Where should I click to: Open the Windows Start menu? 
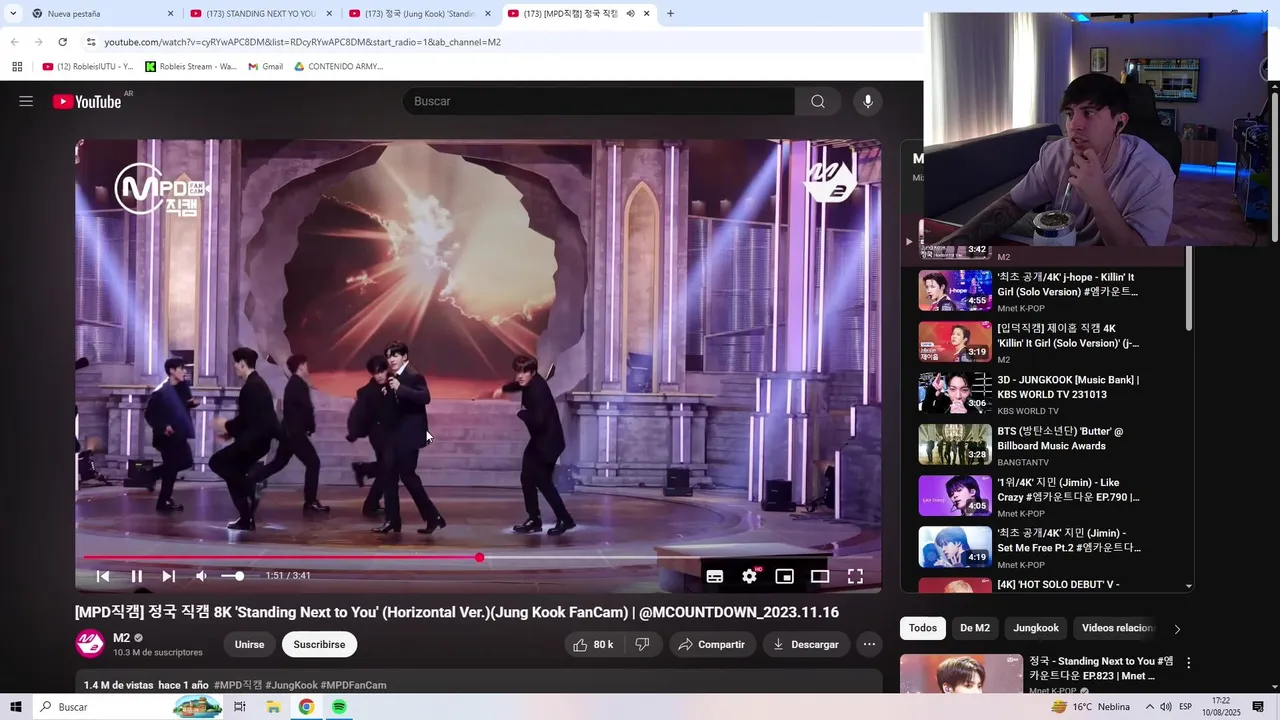[x=15, y=707]
